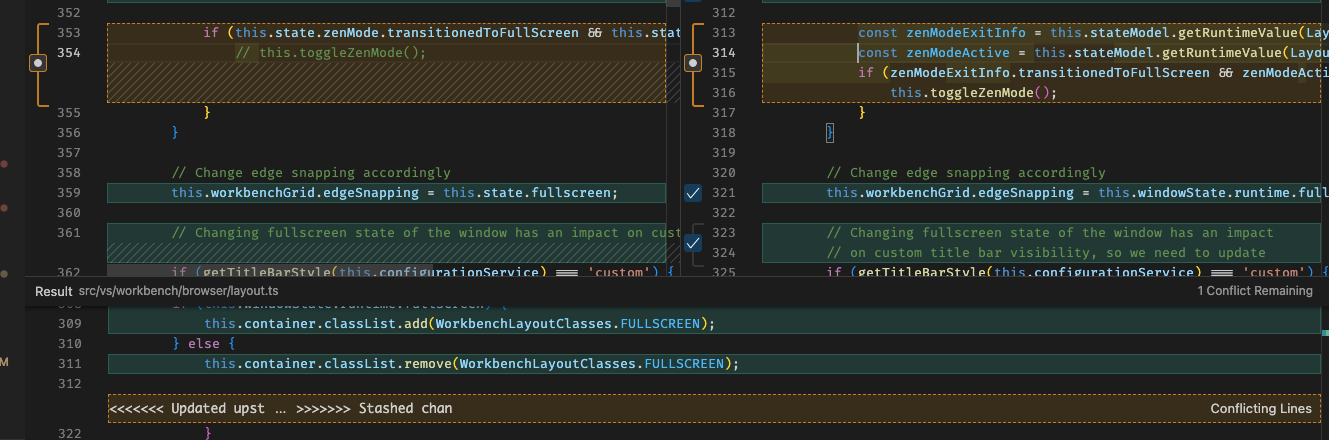Click the 'Conflicting Lines' label in Result pane
This screenshot has width=1329, height=440.
coord(1261,409)
